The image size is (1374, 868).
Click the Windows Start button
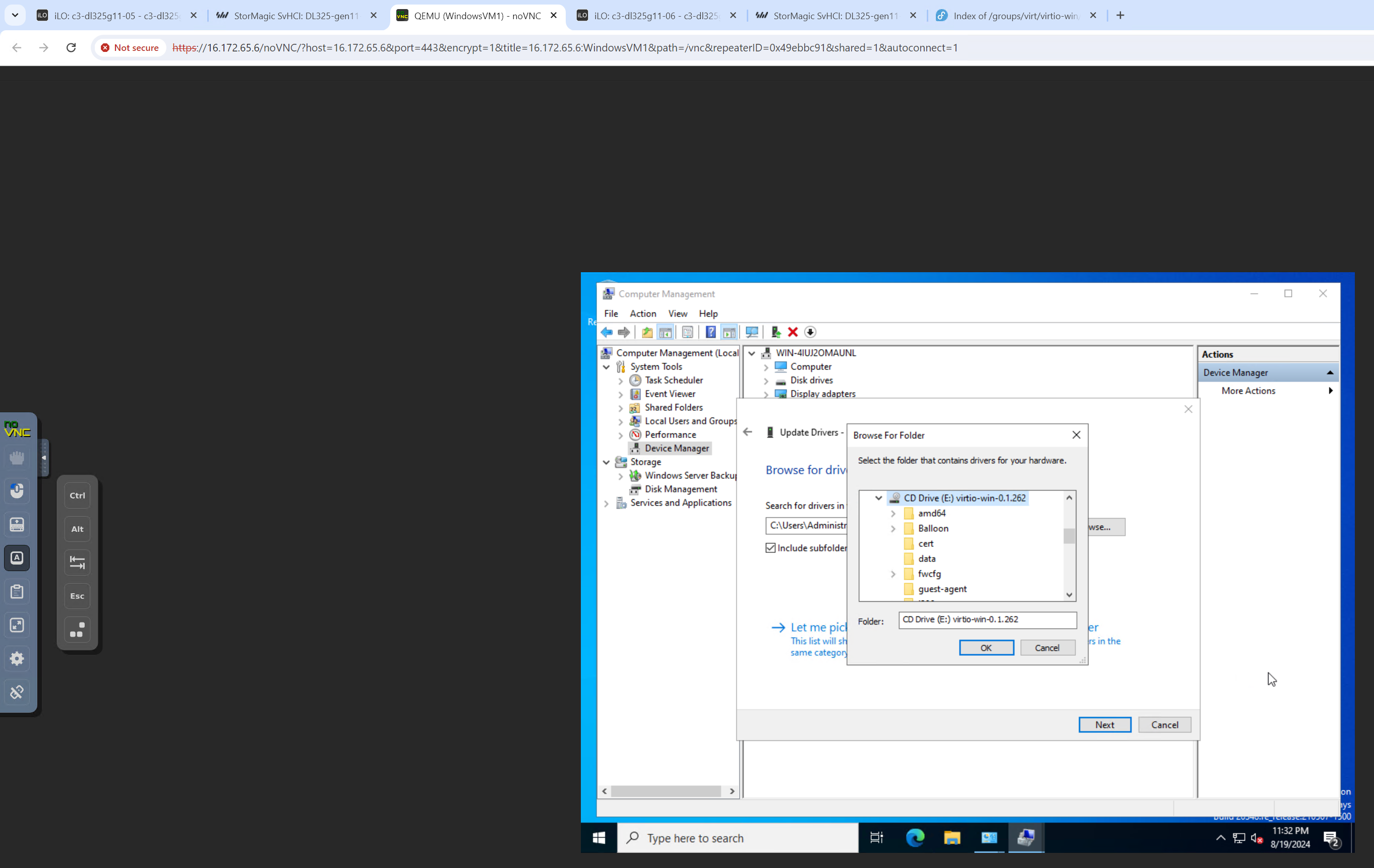click(x=599, y=838)
